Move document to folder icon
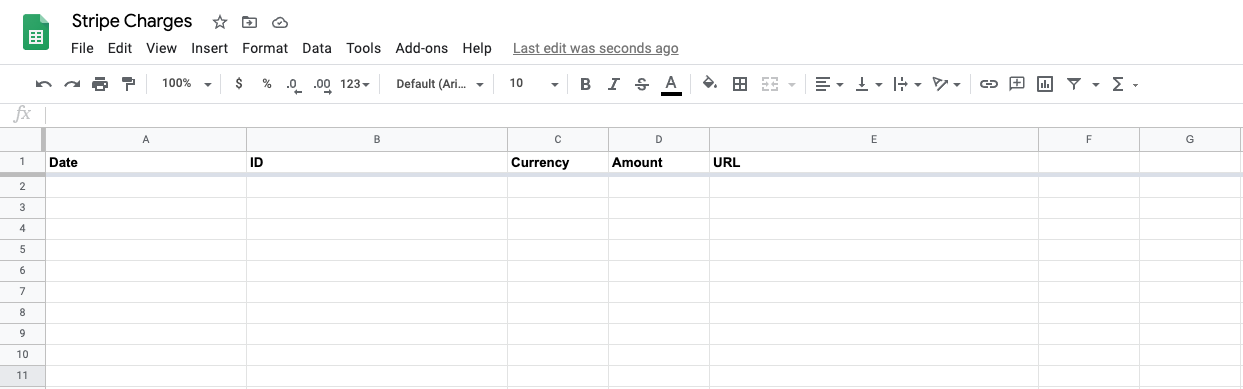Viewport: 1243px width, 389px height. tap(250, 22)
